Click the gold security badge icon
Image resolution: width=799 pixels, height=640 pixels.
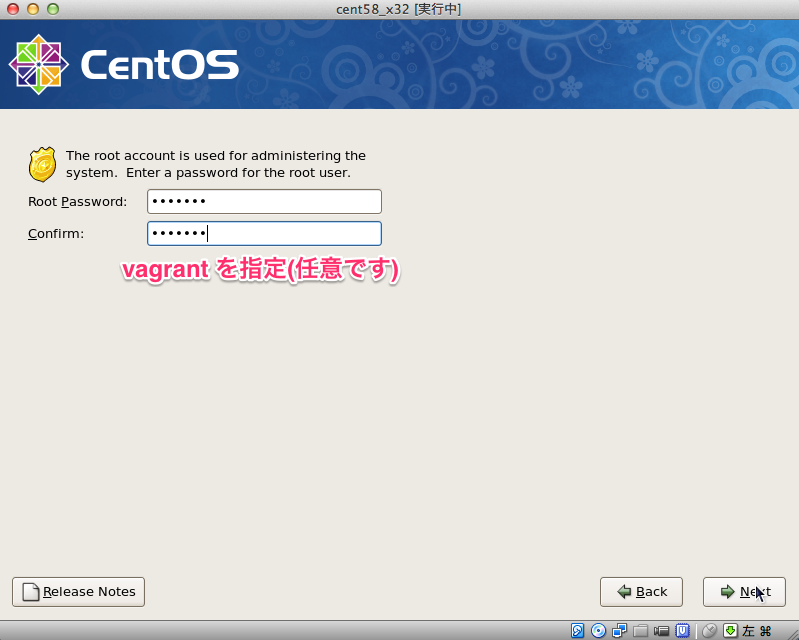(42, 165)
